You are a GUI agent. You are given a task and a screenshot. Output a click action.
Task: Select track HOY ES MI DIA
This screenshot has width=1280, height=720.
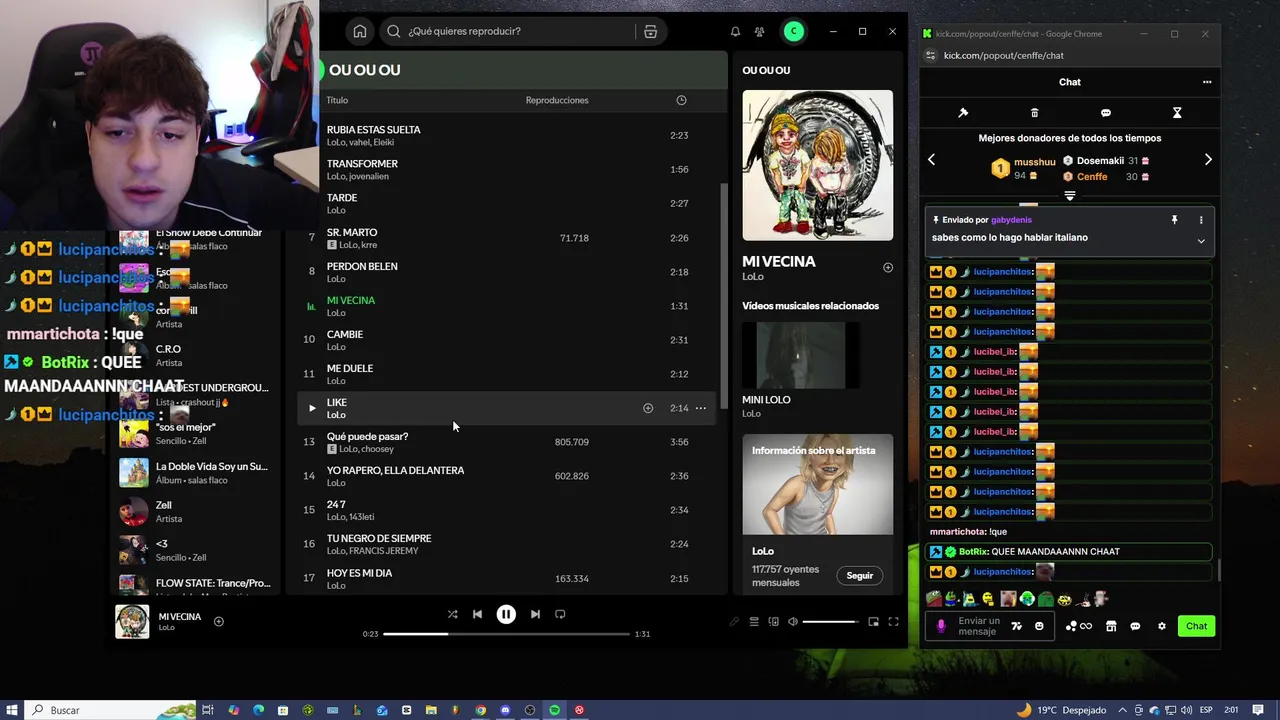507,578
